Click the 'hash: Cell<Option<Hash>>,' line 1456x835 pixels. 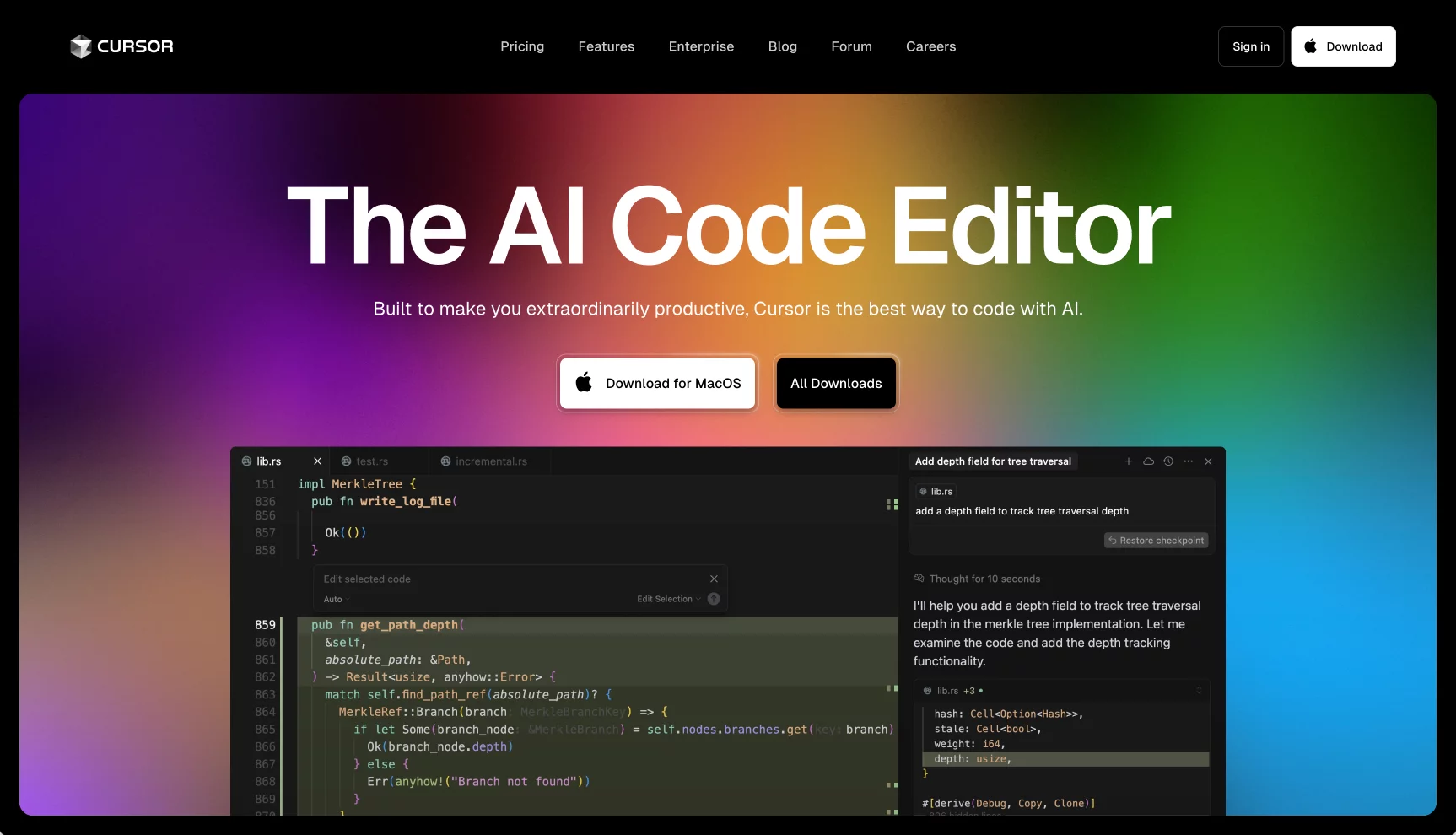(1009, 714)
